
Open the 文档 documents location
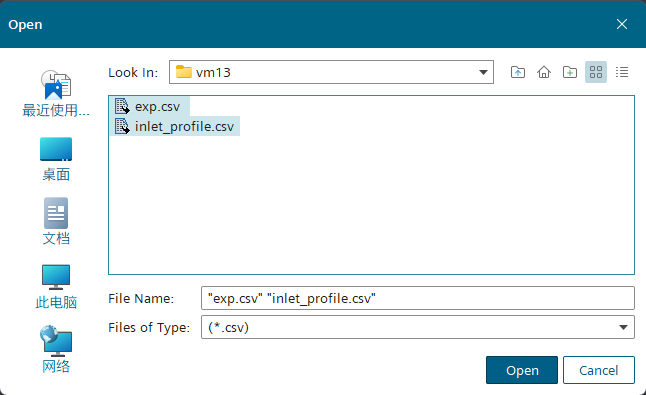click(56, 222)
